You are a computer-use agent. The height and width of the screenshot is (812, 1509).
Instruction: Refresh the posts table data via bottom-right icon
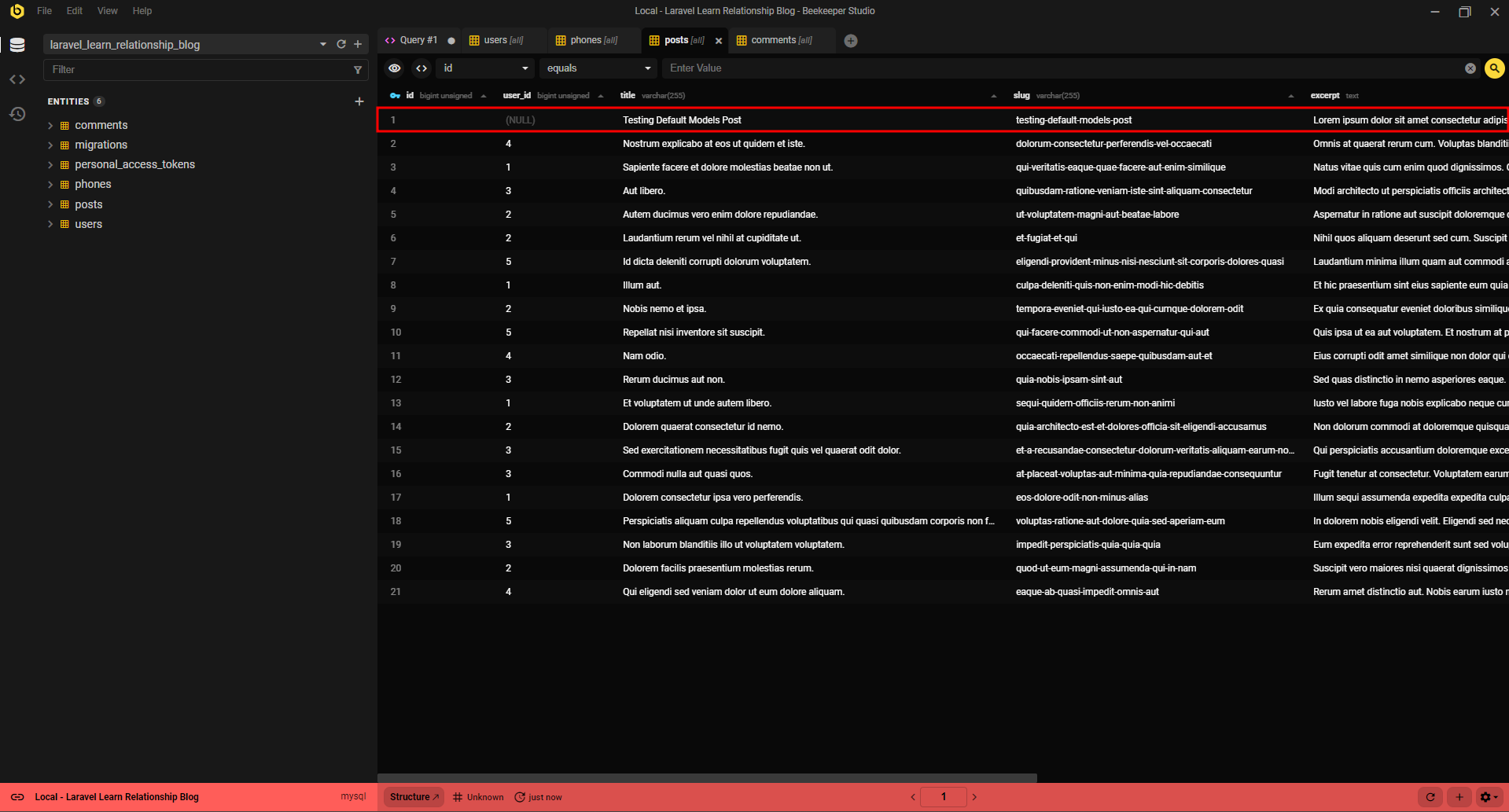[1429, 796]
